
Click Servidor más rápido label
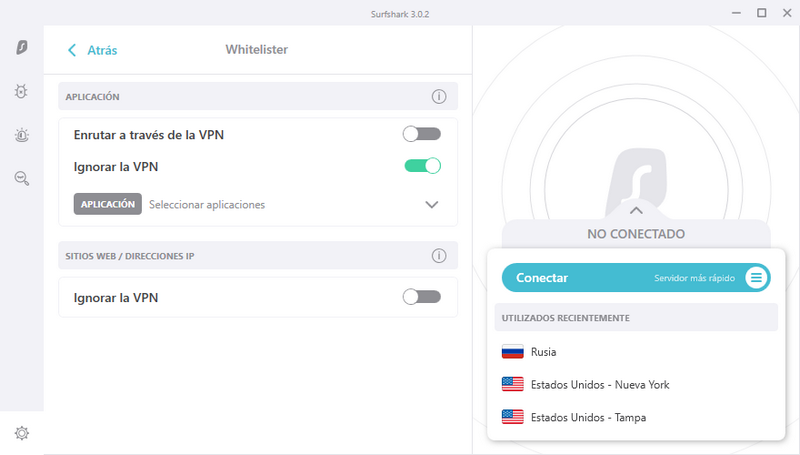tap(694, 278)
